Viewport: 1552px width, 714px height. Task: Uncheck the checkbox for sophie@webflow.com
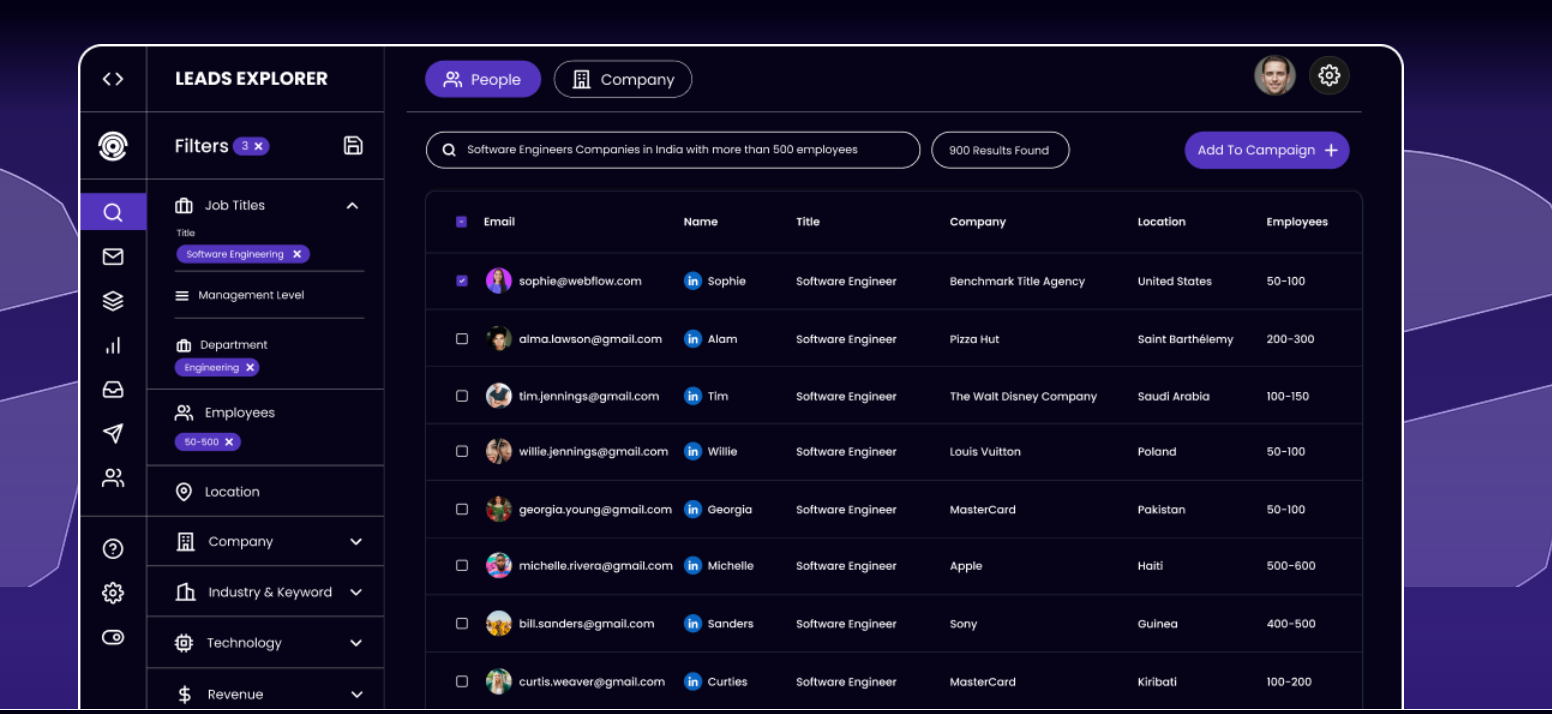pos(461,281)
